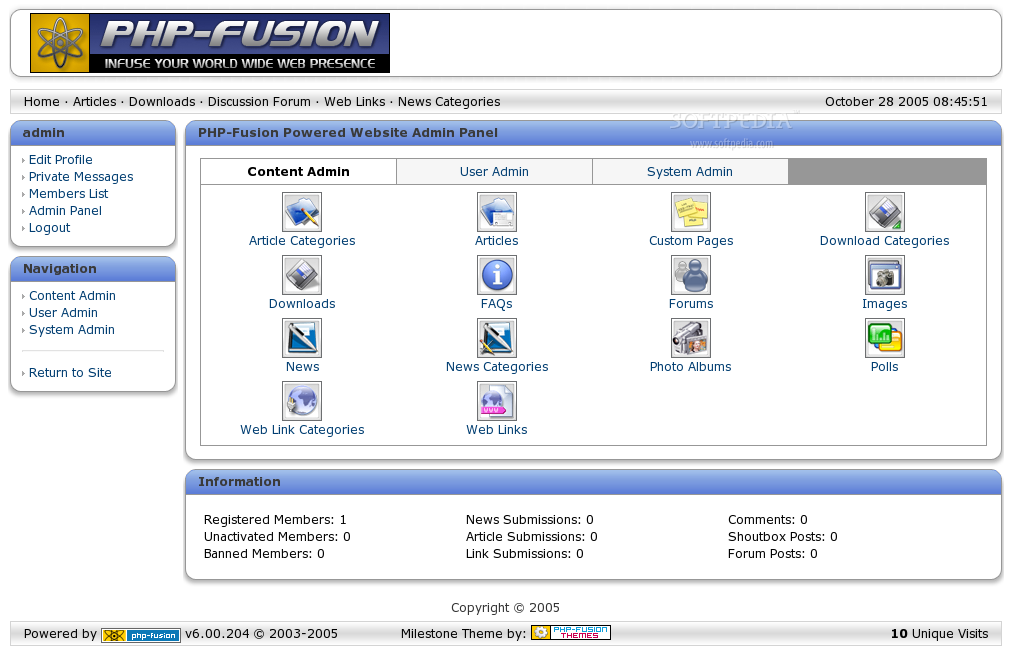1012x666 pixels.
Task: Click the Photo Albums camcorder icon
Action: (x=691, y=338)
